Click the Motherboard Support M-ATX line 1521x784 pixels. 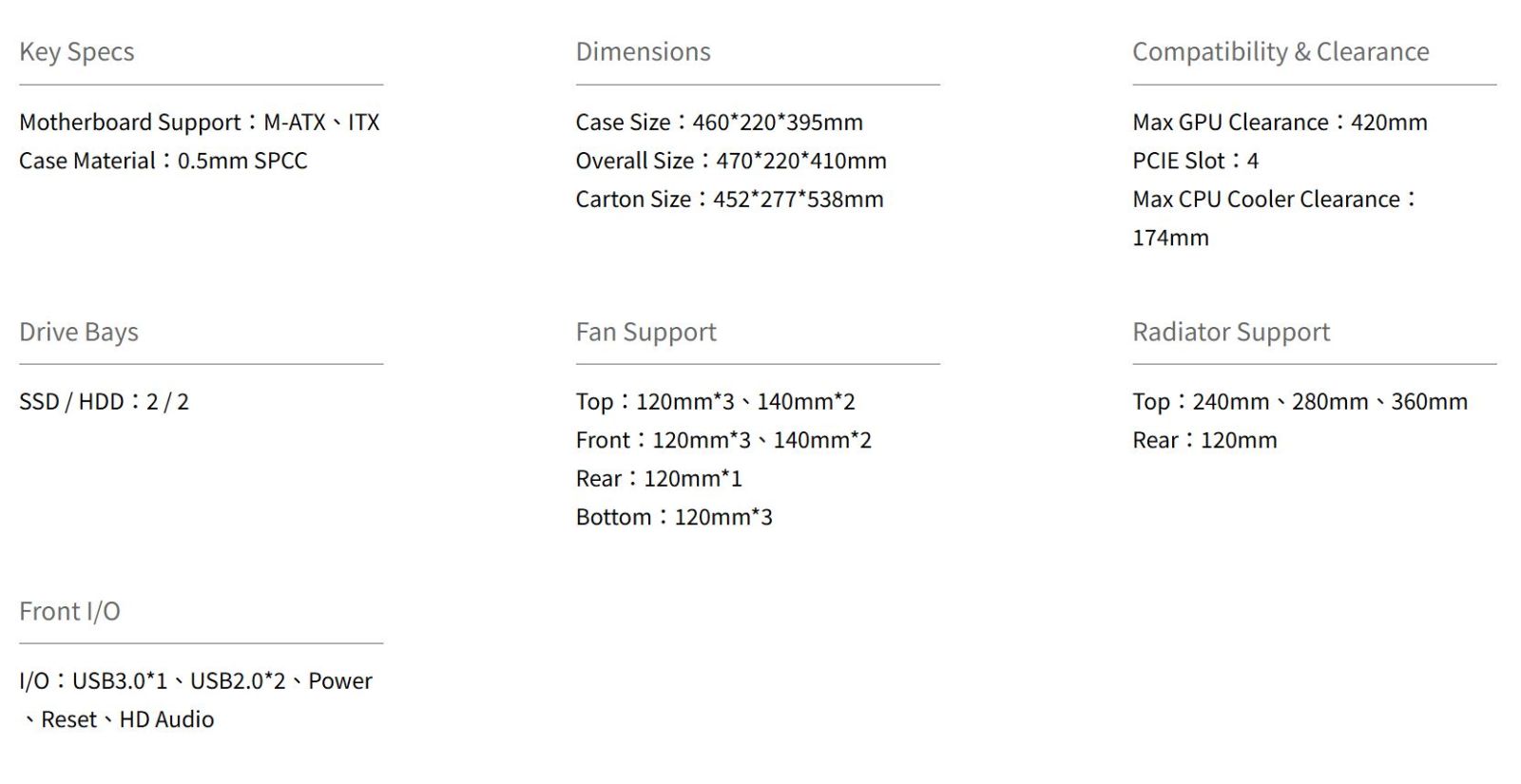click(x=199, y=123)
